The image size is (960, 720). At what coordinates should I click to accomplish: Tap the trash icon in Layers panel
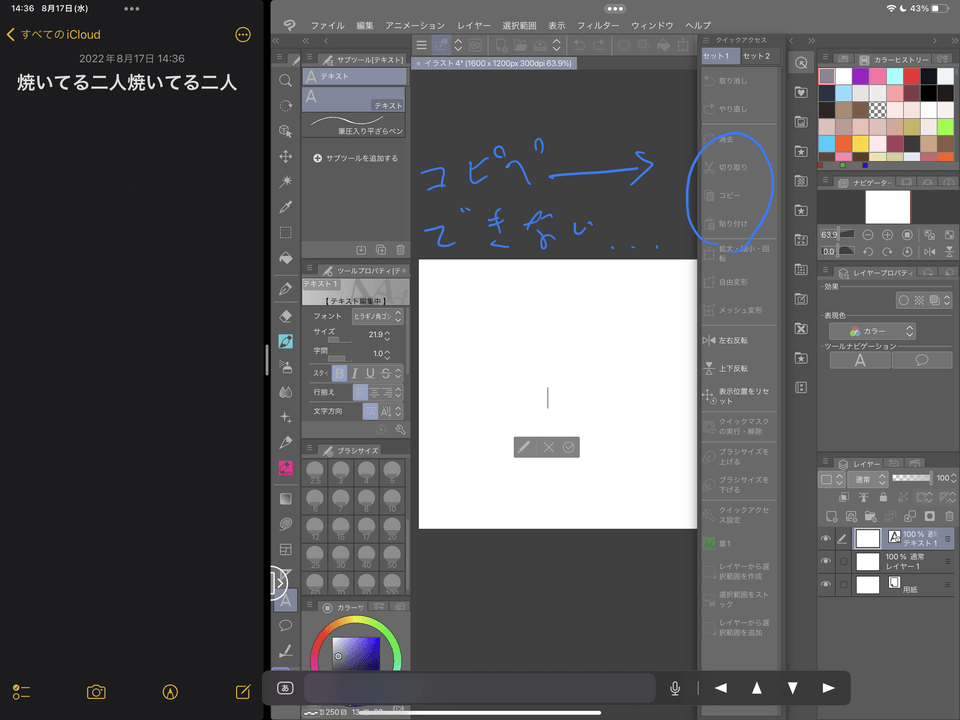point(949,516)
